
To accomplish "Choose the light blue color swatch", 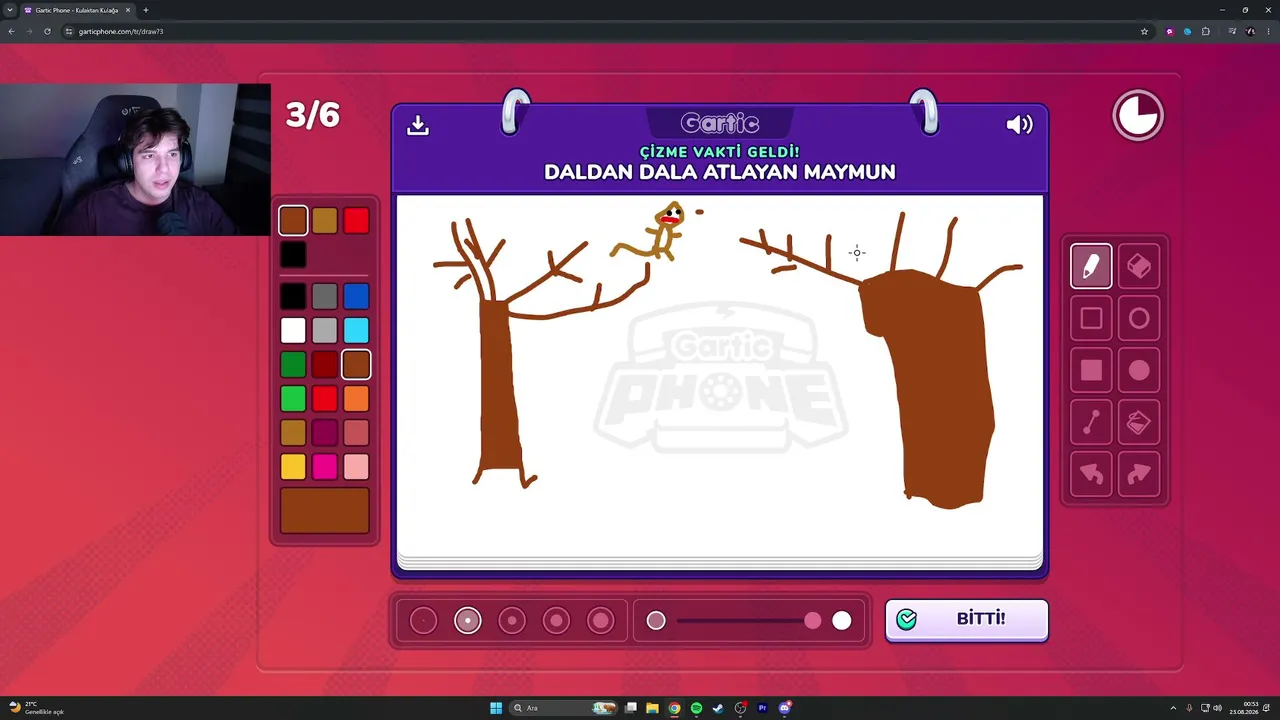I will click(356, 330).
